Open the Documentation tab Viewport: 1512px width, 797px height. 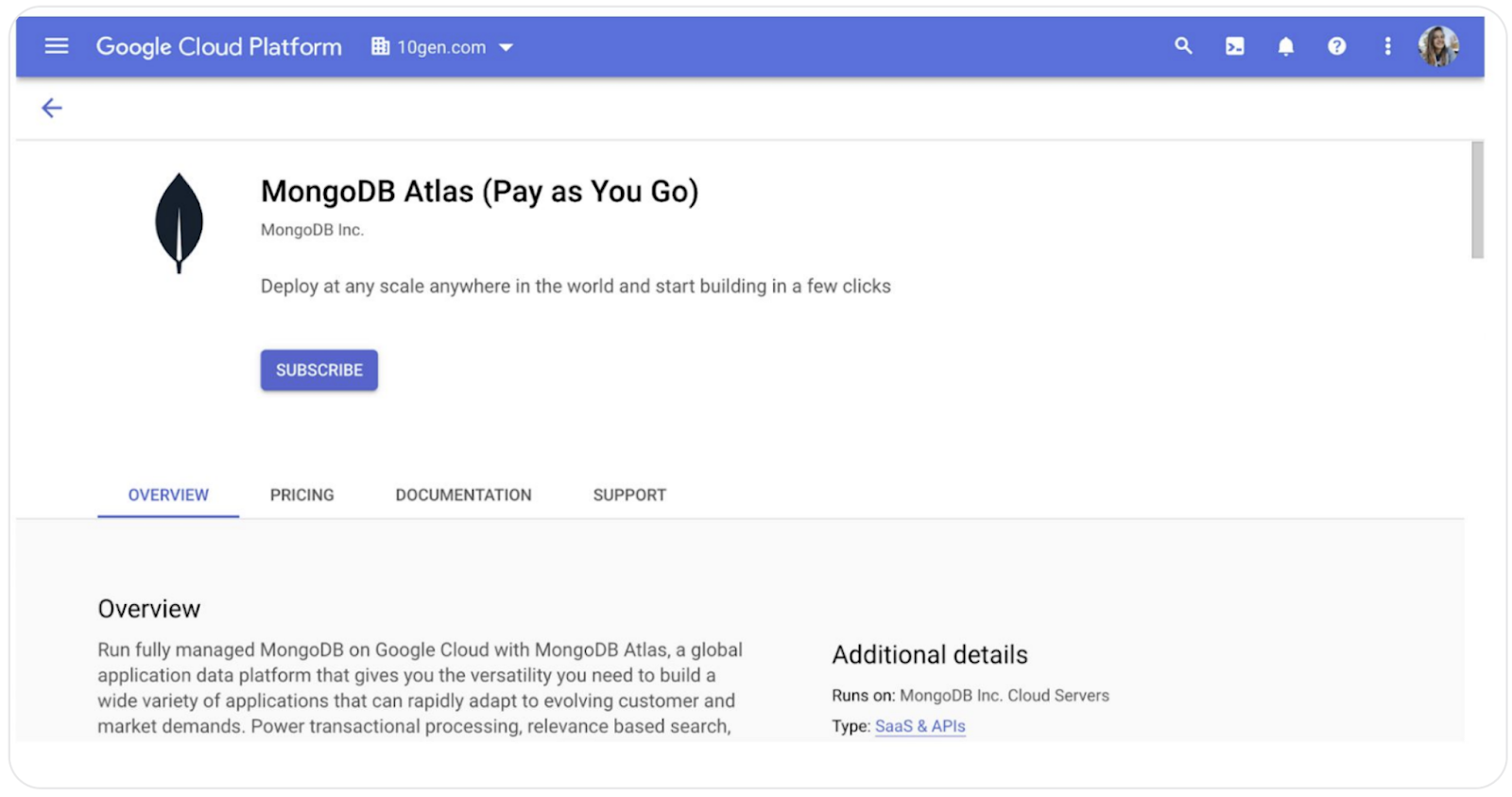point(463,495)
